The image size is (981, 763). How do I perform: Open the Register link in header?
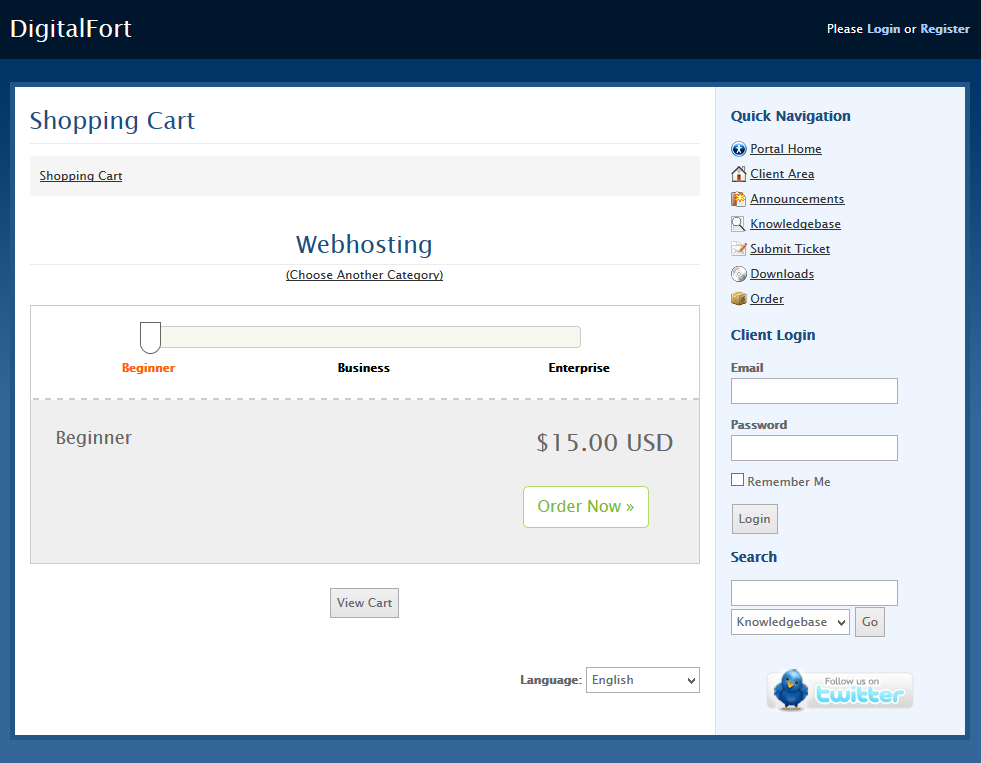945,29
